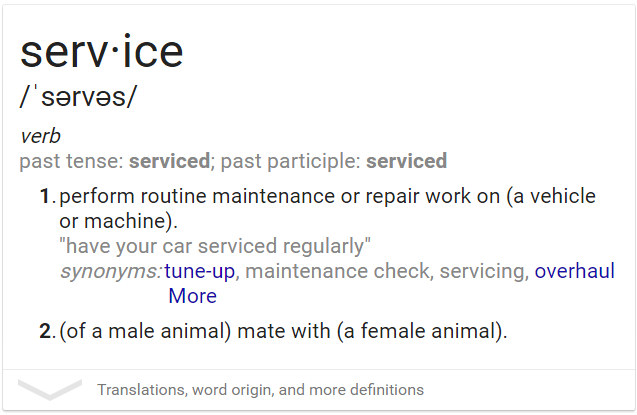Click the phonetic pronunciation text
Screen dimensions: 637x415
point(78,97)
